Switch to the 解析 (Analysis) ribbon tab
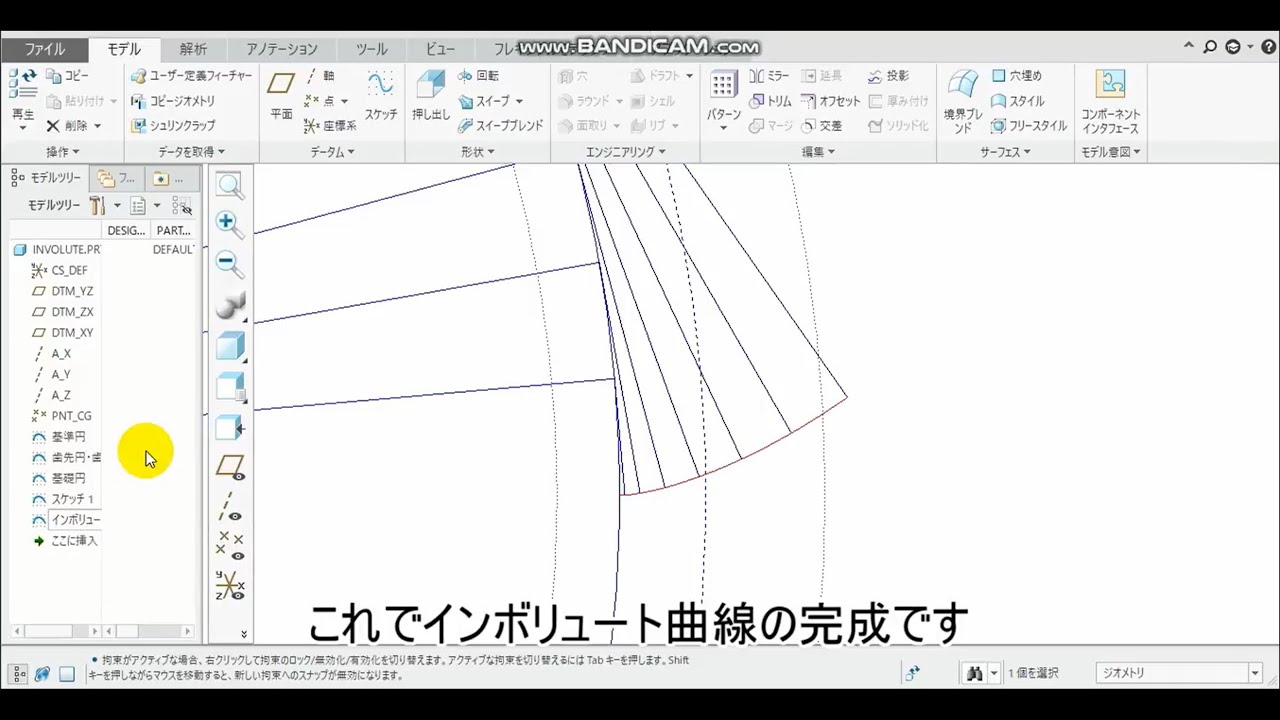 193,49
